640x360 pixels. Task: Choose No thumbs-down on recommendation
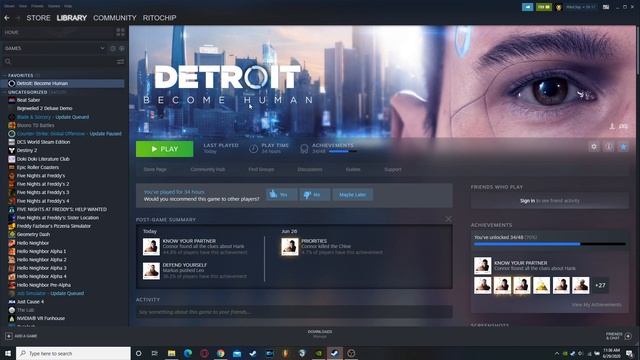[x=314, y=195]
